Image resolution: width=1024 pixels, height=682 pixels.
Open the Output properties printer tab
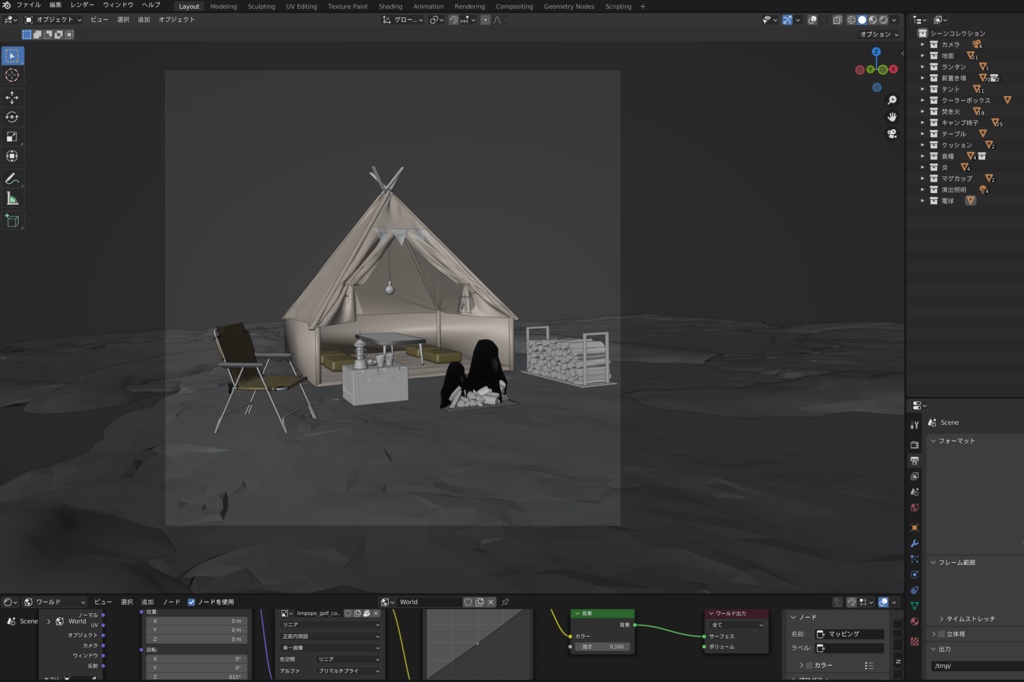(914, 461)
